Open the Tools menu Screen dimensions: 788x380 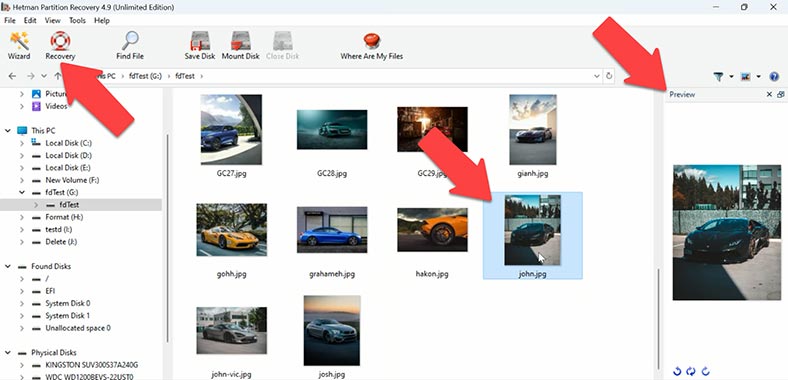[x=77, y=21]
